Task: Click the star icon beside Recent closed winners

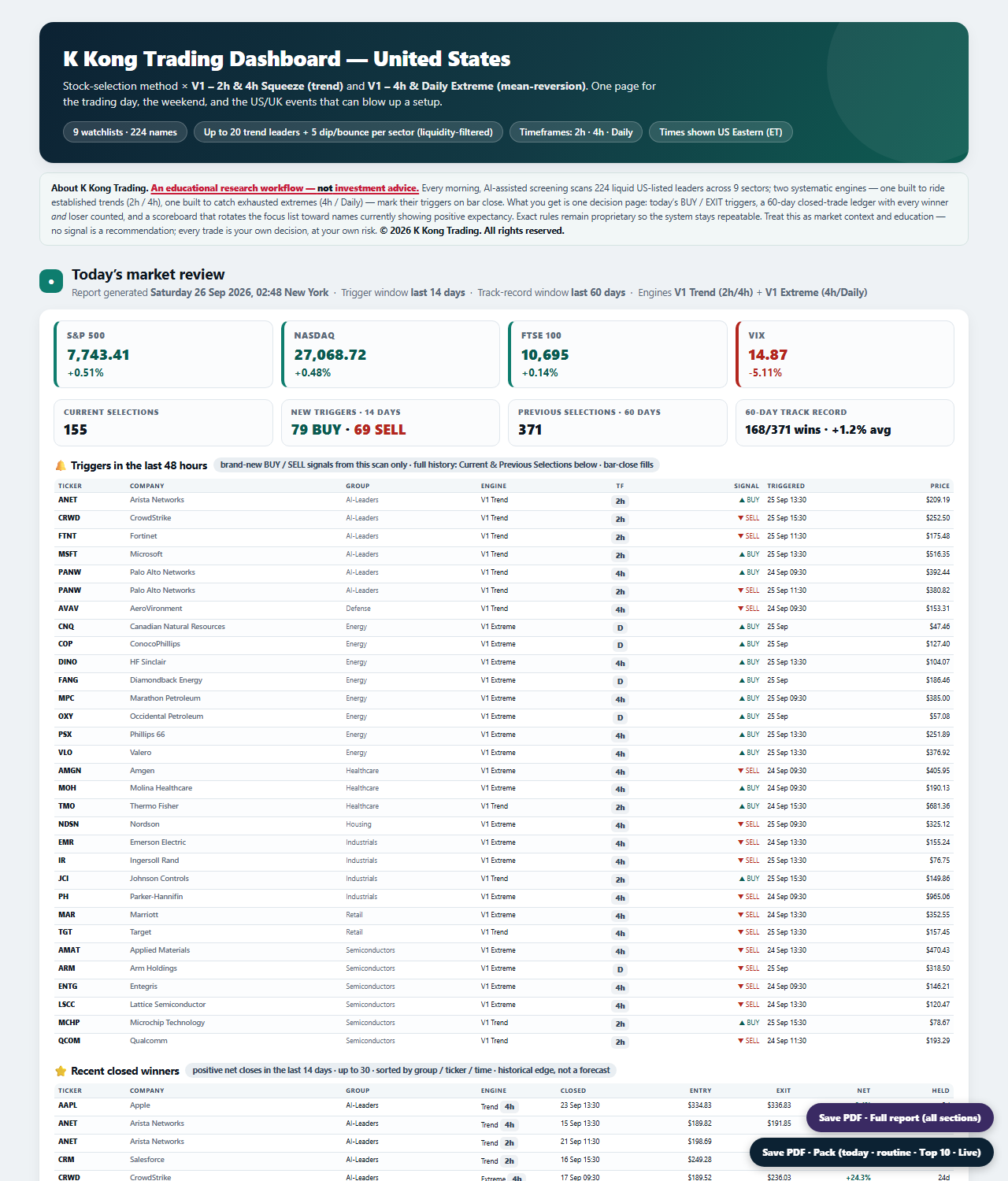Action: [x=61, y=1071]
